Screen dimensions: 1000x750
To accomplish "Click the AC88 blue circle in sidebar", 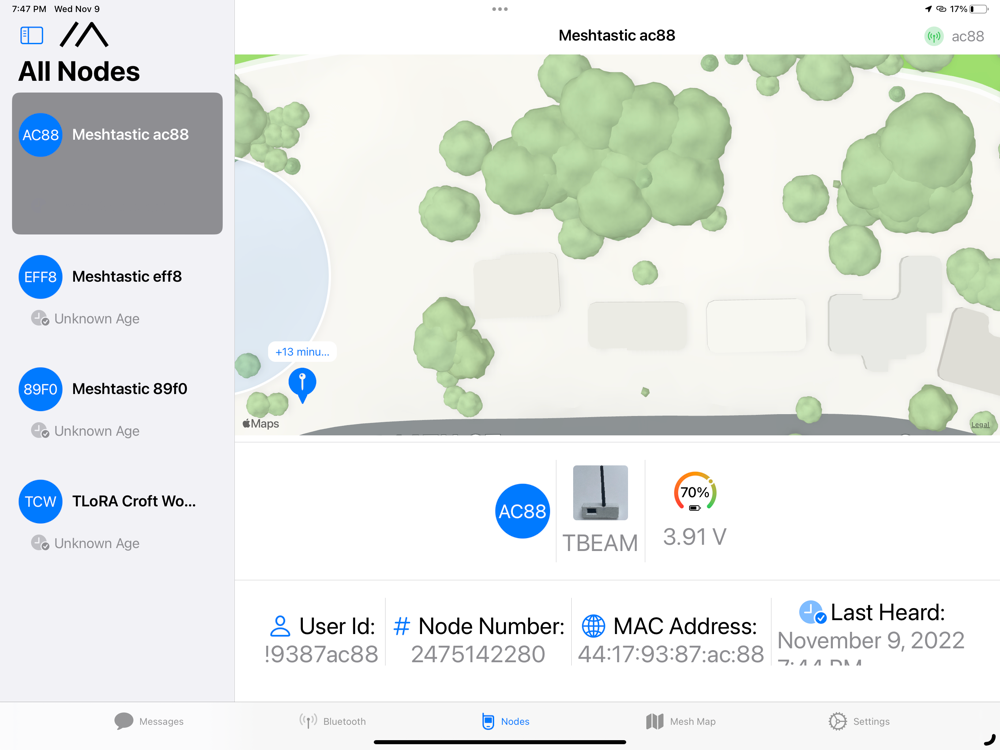I will 40,135.
